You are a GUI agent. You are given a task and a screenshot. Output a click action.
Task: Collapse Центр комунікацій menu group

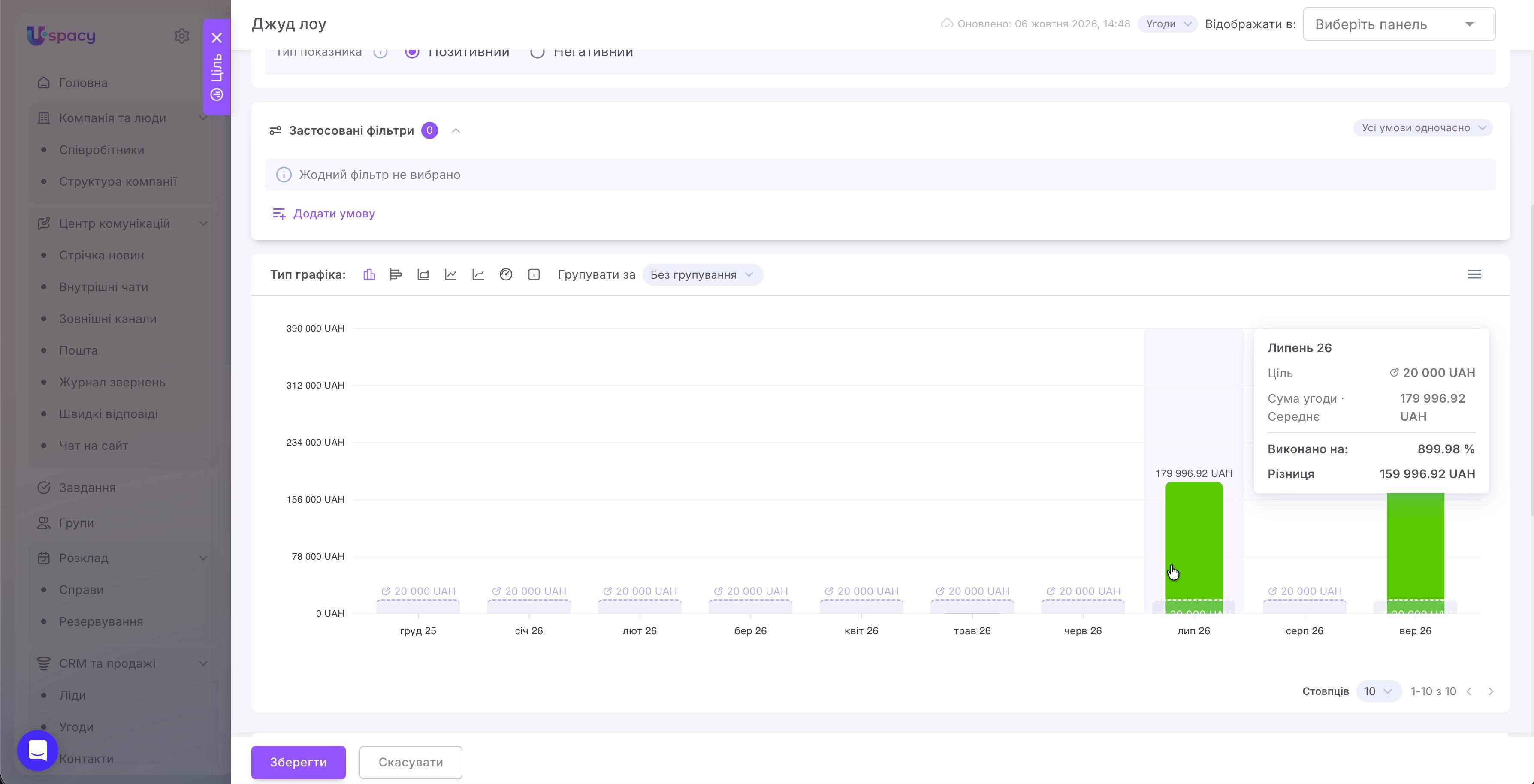(203, 223)
